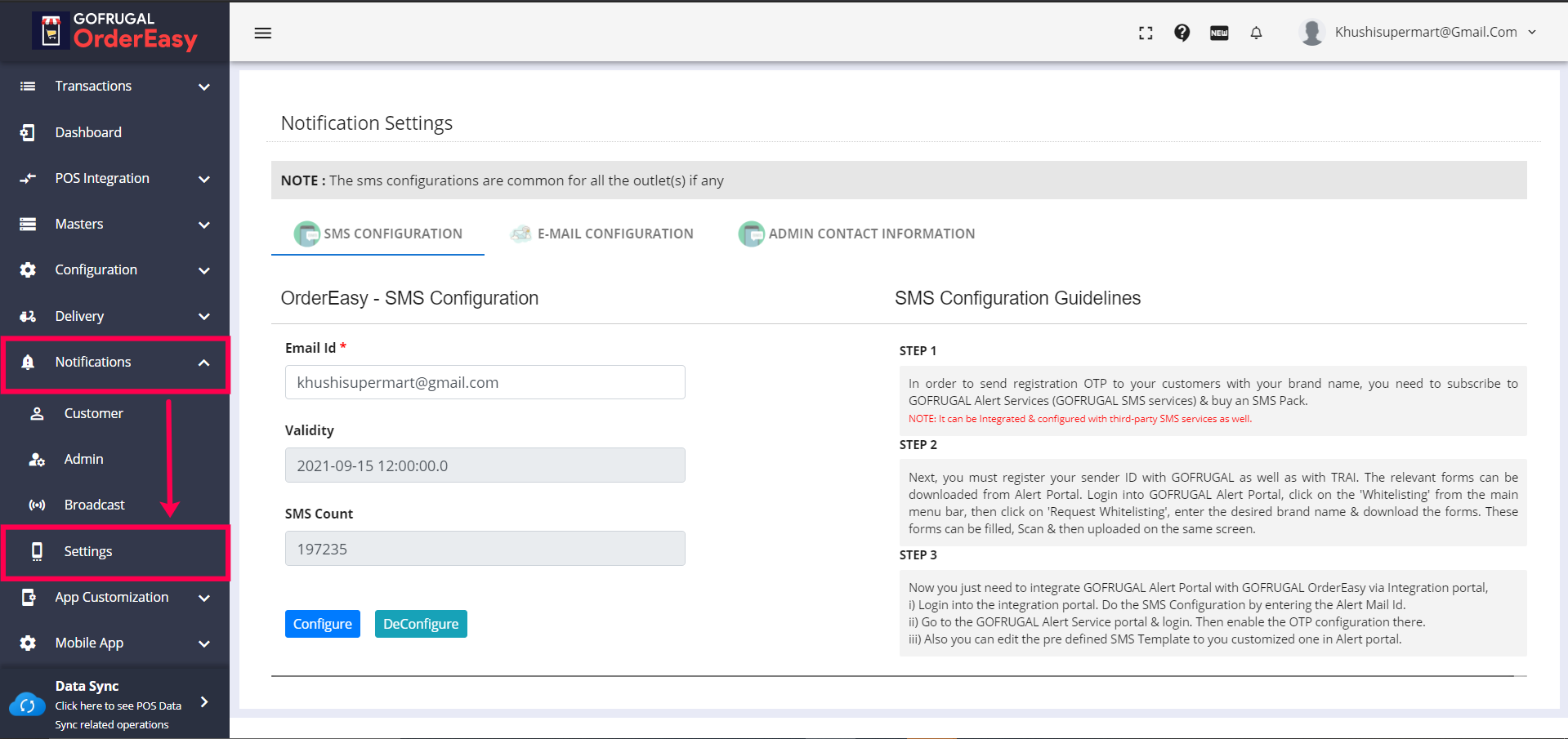
Task: Click the NEW announcements icon
Action: click(x=1219, y=33)
